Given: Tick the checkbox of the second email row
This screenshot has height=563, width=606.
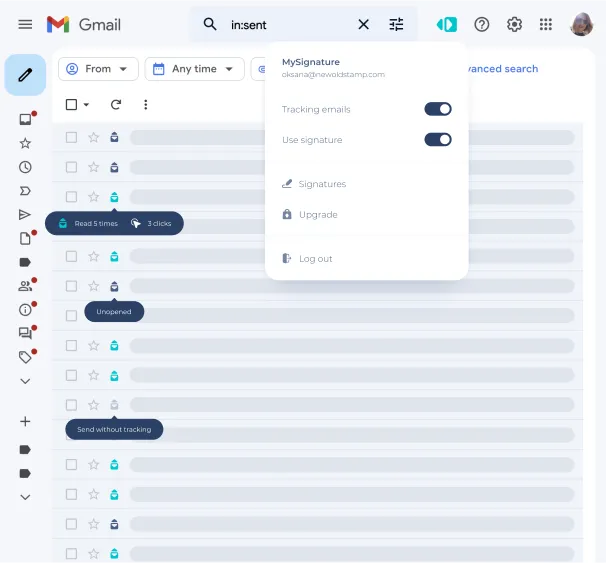Looking at the screenshot, I should click(71, 167).
